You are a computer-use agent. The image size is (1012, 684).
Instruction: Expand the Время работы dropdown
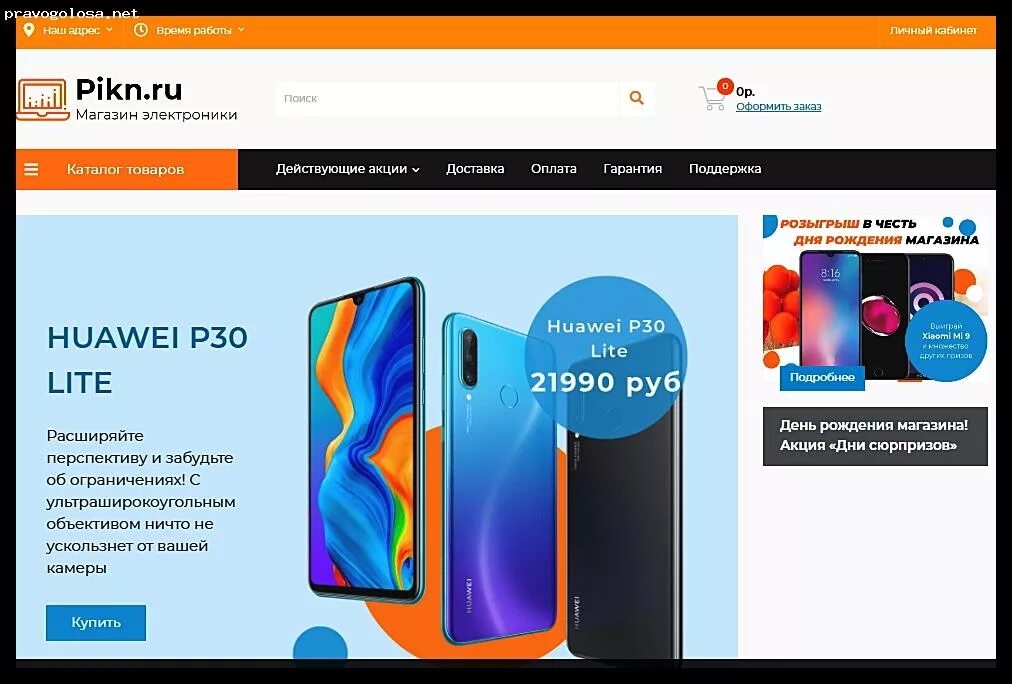click(200, 30)
